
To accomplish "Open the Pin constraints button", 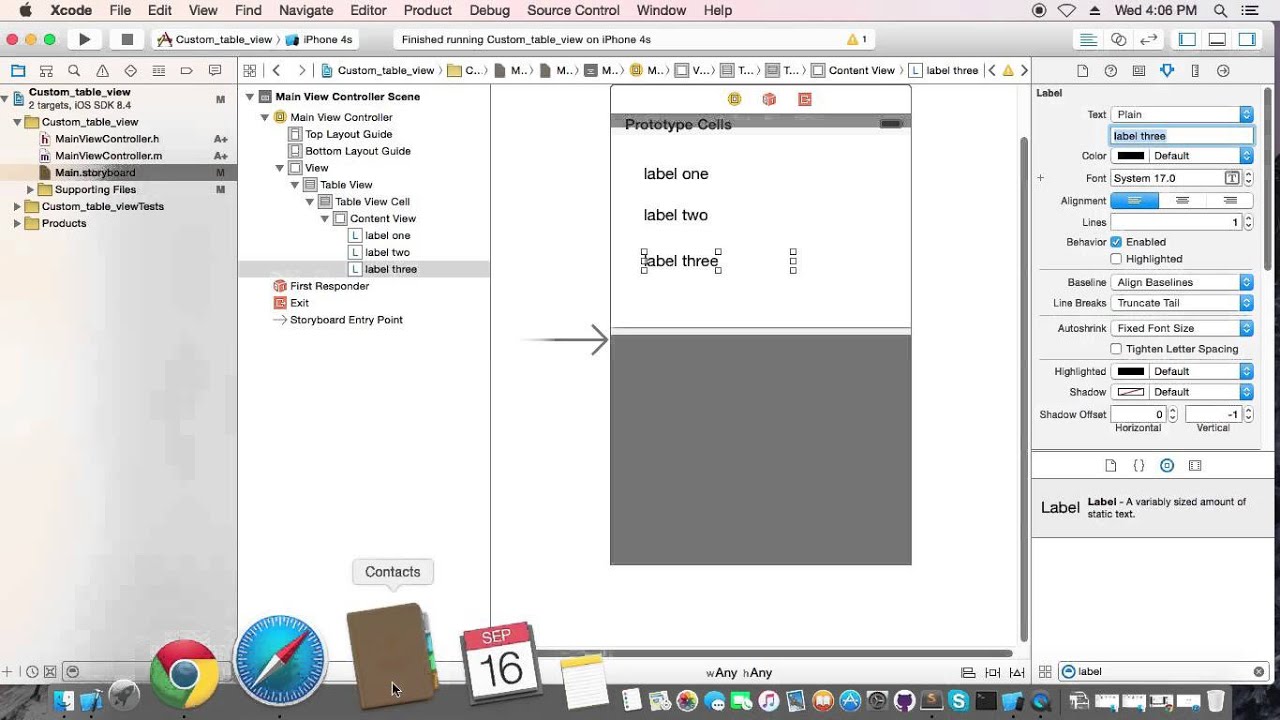I will point(993,673).
